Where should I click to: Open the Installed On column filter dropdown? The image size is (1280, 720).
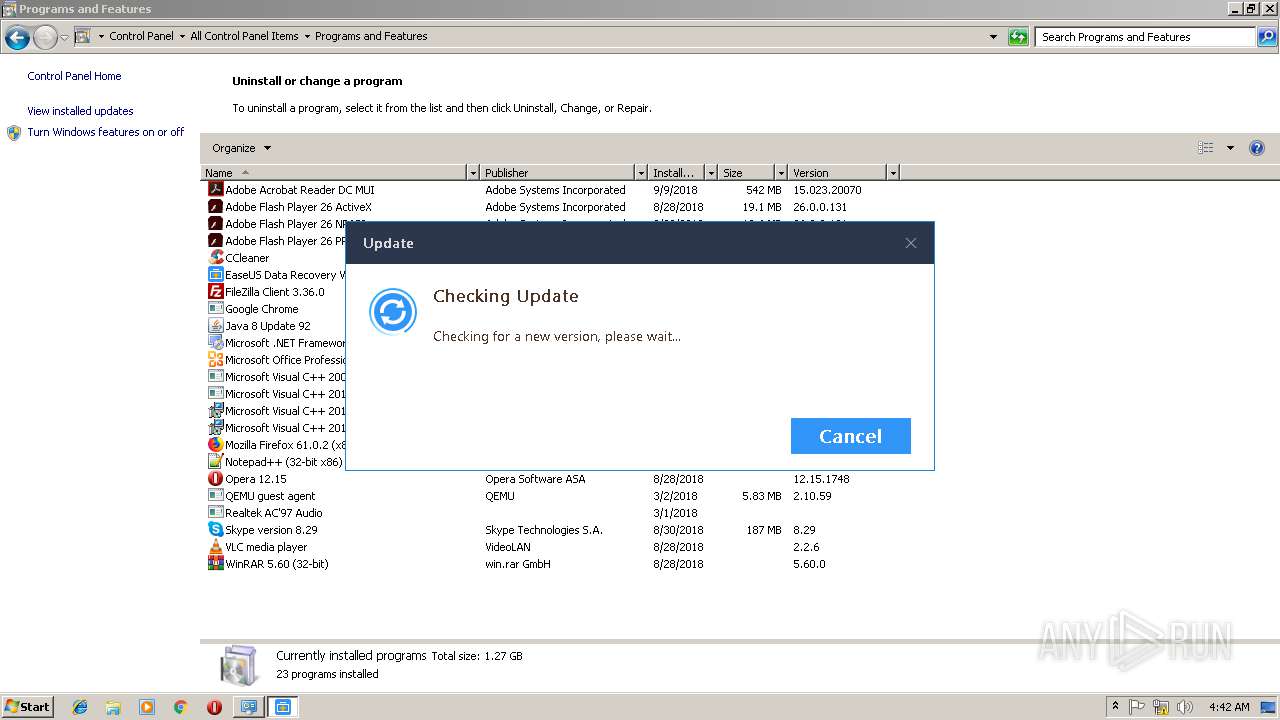pos(711,173)
